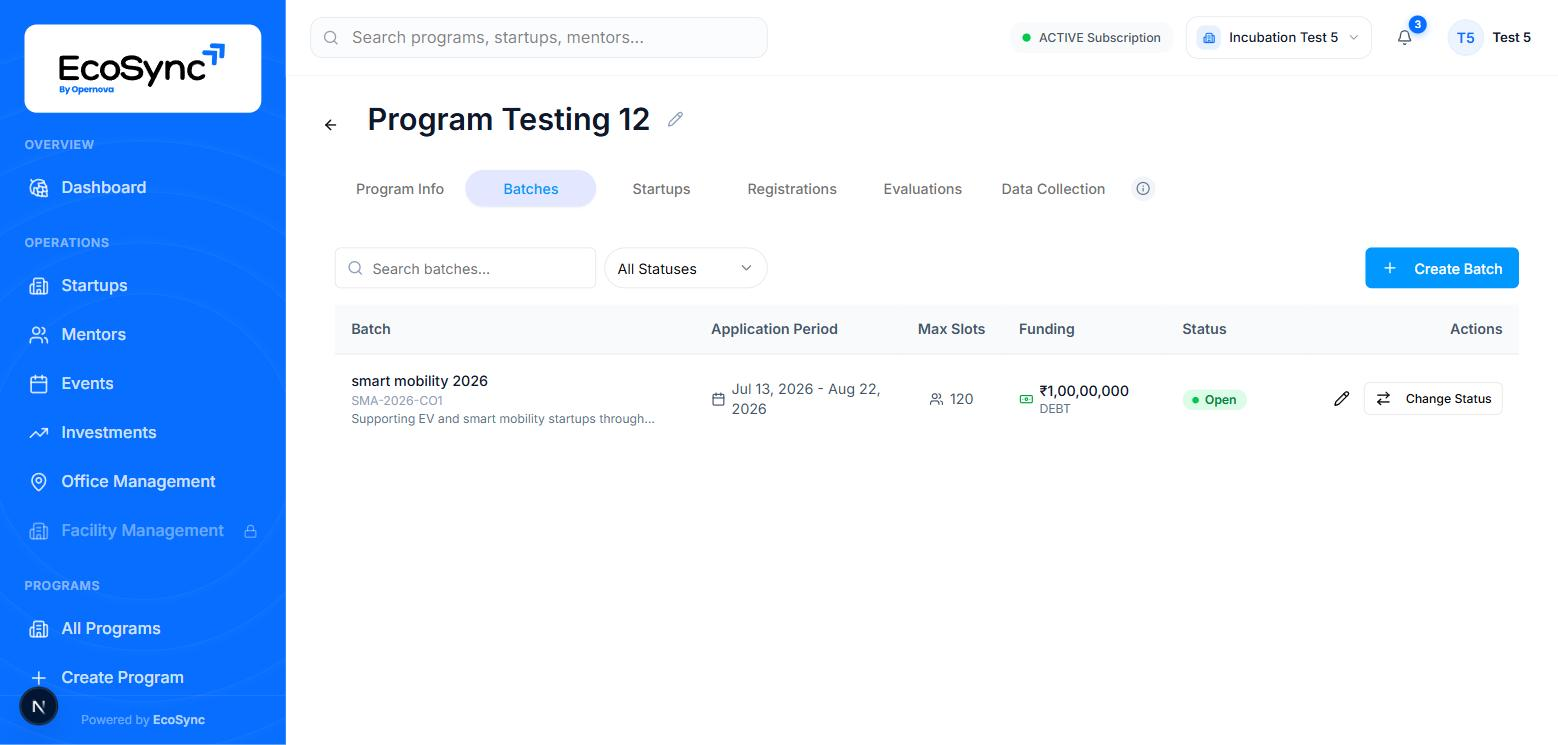This screenshot has width=1558, height=745.
Task: Click Change Status for smart mobility 2026
Action: tap(1433, 399)
